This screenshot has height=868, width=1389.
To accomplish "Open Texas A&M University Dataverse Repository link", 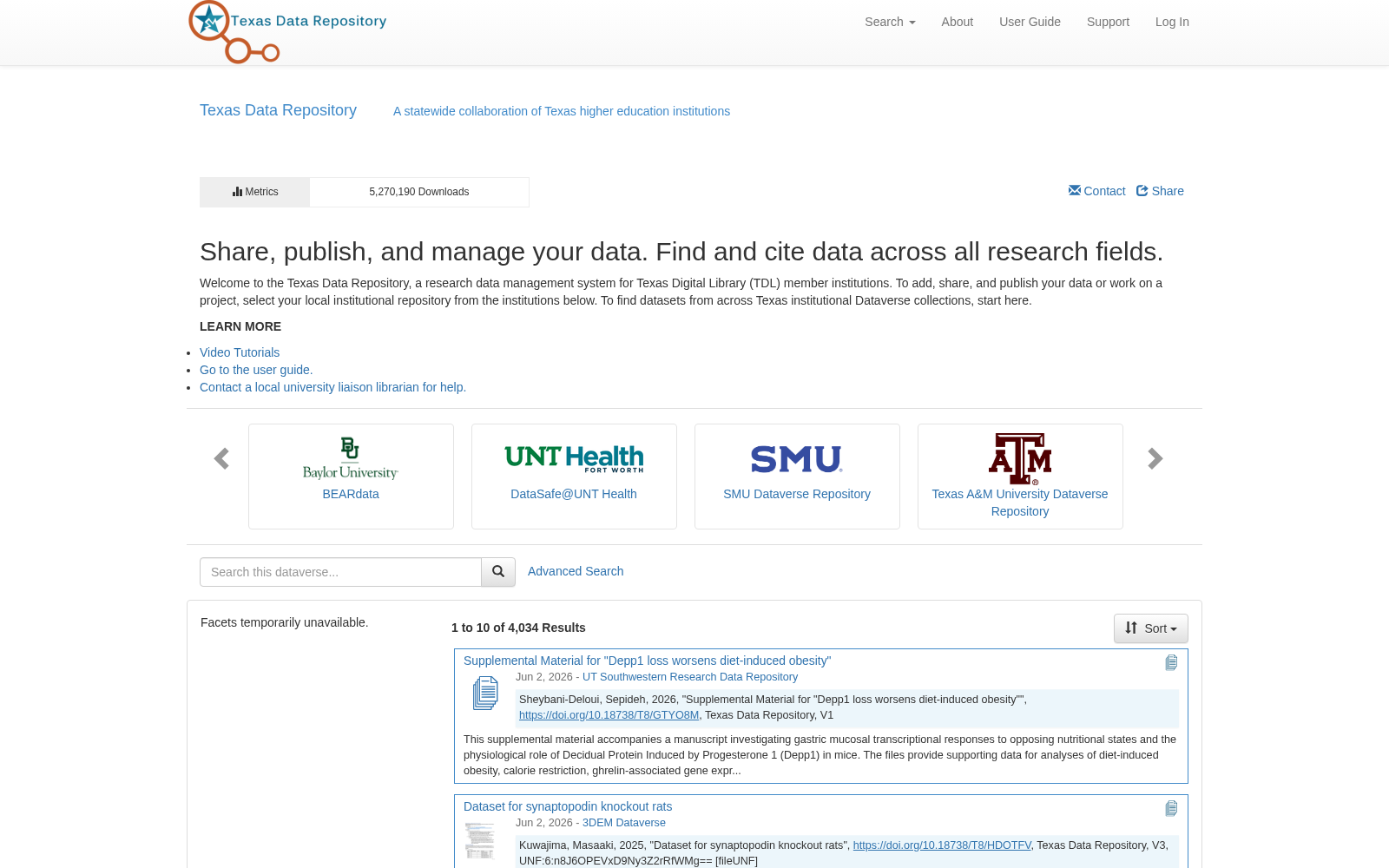I will [x=1020, y=503].
